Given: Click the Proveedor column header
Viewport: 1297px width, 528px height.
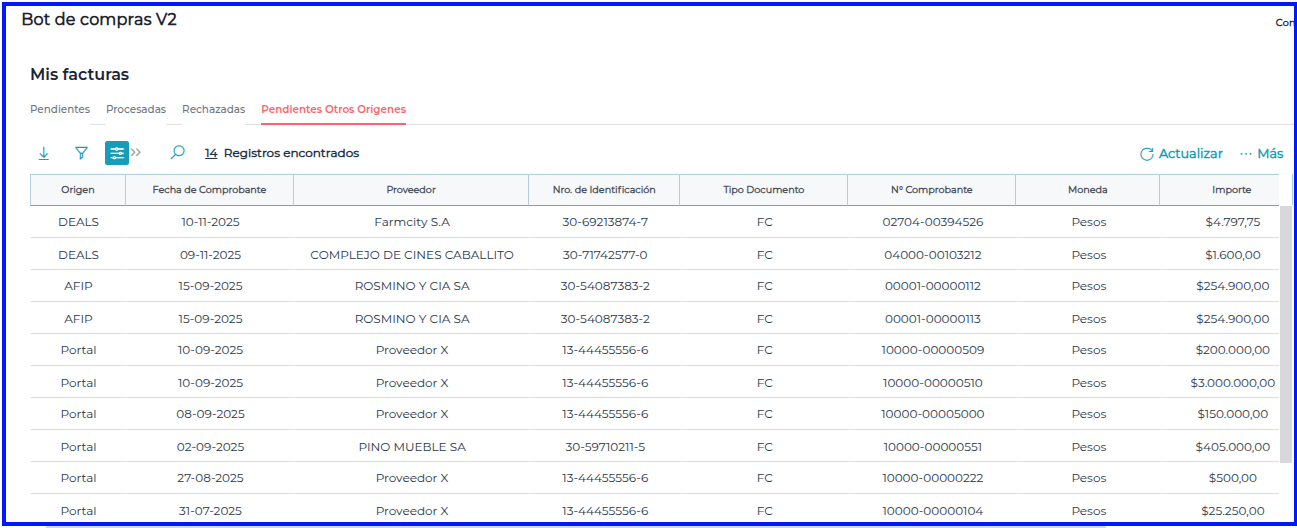Looking at the screenshot, I should tap(411, 190).
